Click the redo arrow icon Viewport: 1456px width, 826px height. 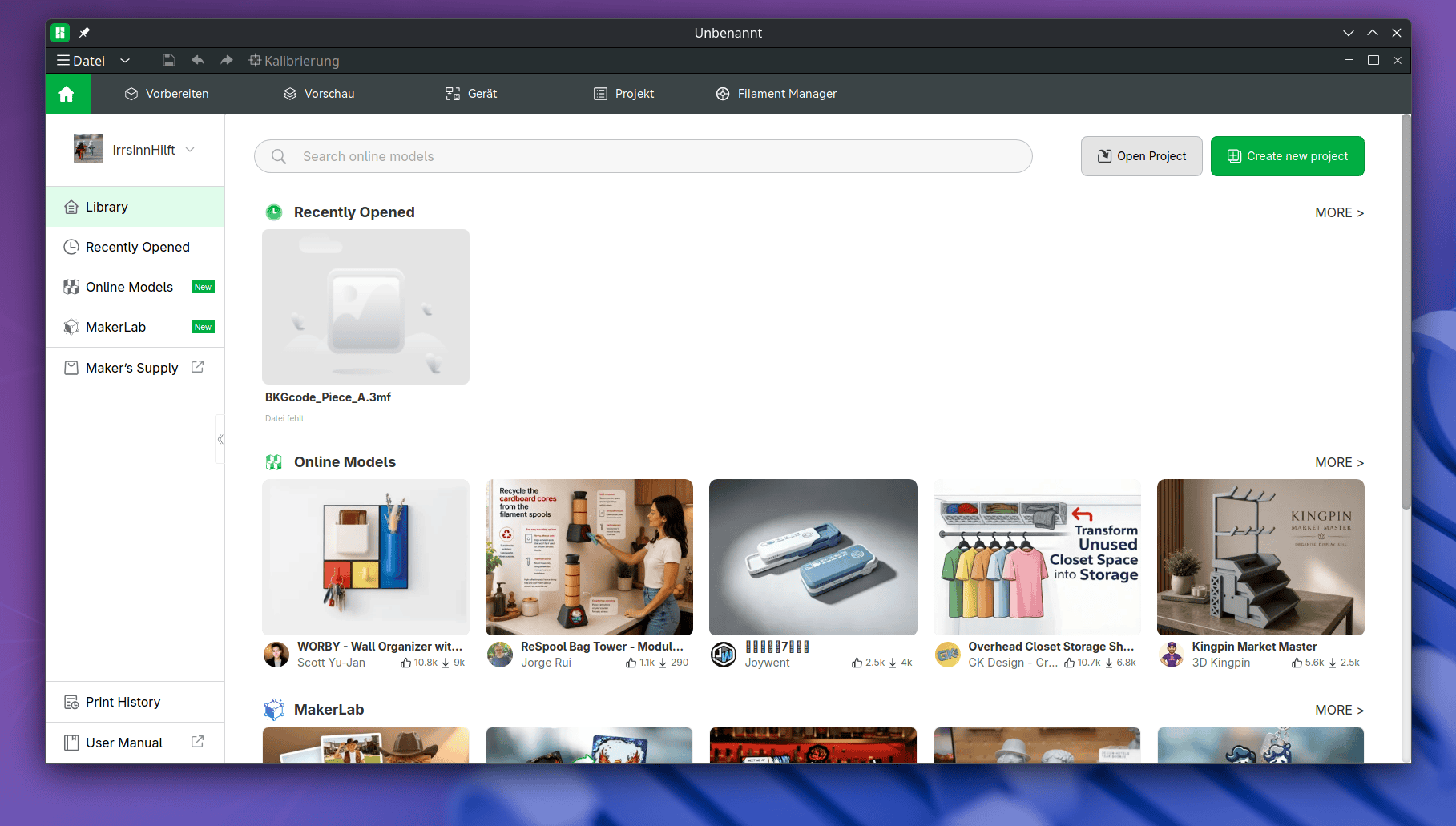point(227,60)
